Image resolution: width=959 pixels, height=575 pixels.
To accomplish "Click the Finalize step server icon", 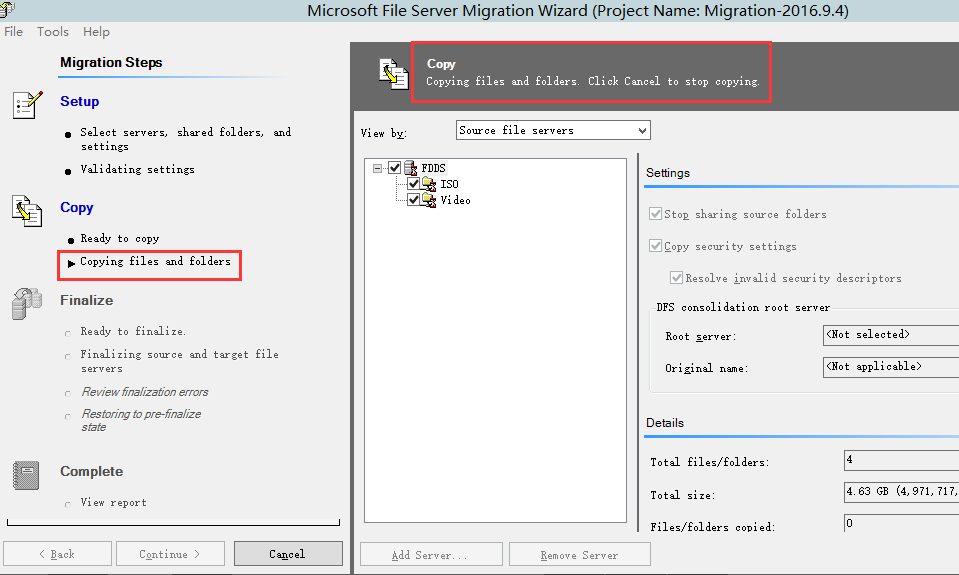I will pyautogui.click(x=27, y=303).
